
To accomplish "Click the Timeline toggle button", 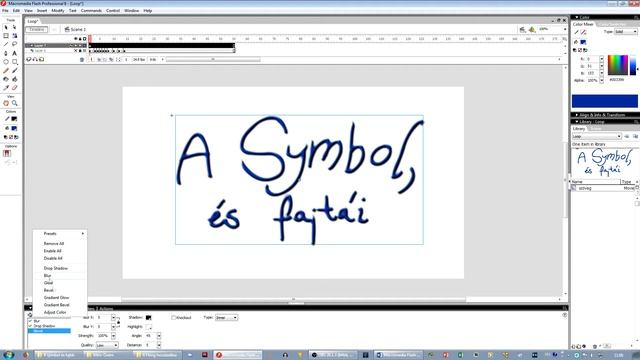I will click(37, 29).
